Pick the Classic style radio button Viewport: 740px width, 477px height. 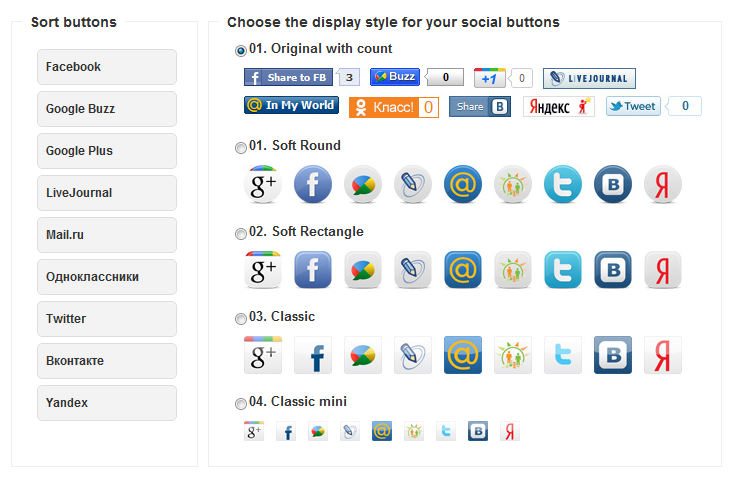241,319
